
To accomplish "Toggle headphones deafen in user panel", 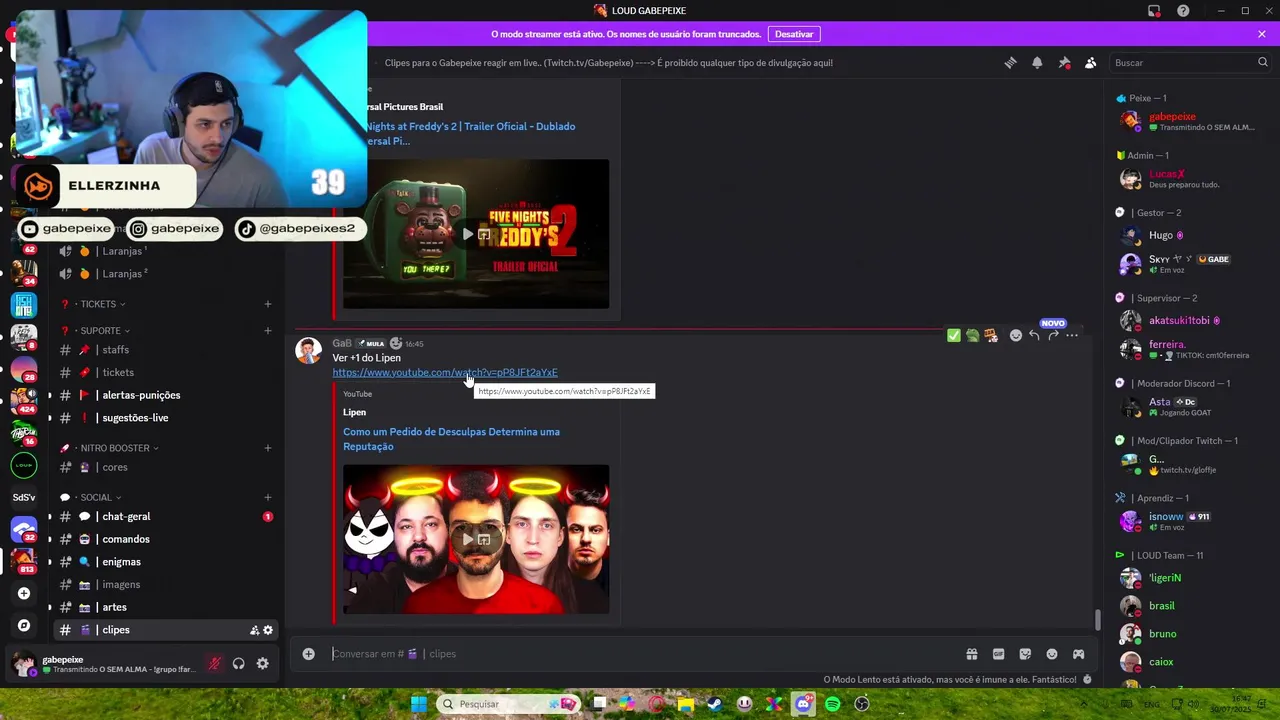I will pyautogui.click(x=239, y=664).
